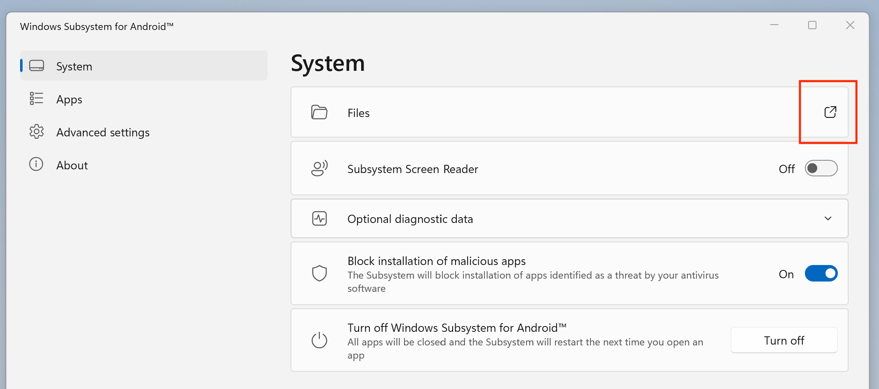Click the Apps list icon in sidebar
Image resolution: width=879 pixels, height=389 pixels.
(x=36, y=99)
